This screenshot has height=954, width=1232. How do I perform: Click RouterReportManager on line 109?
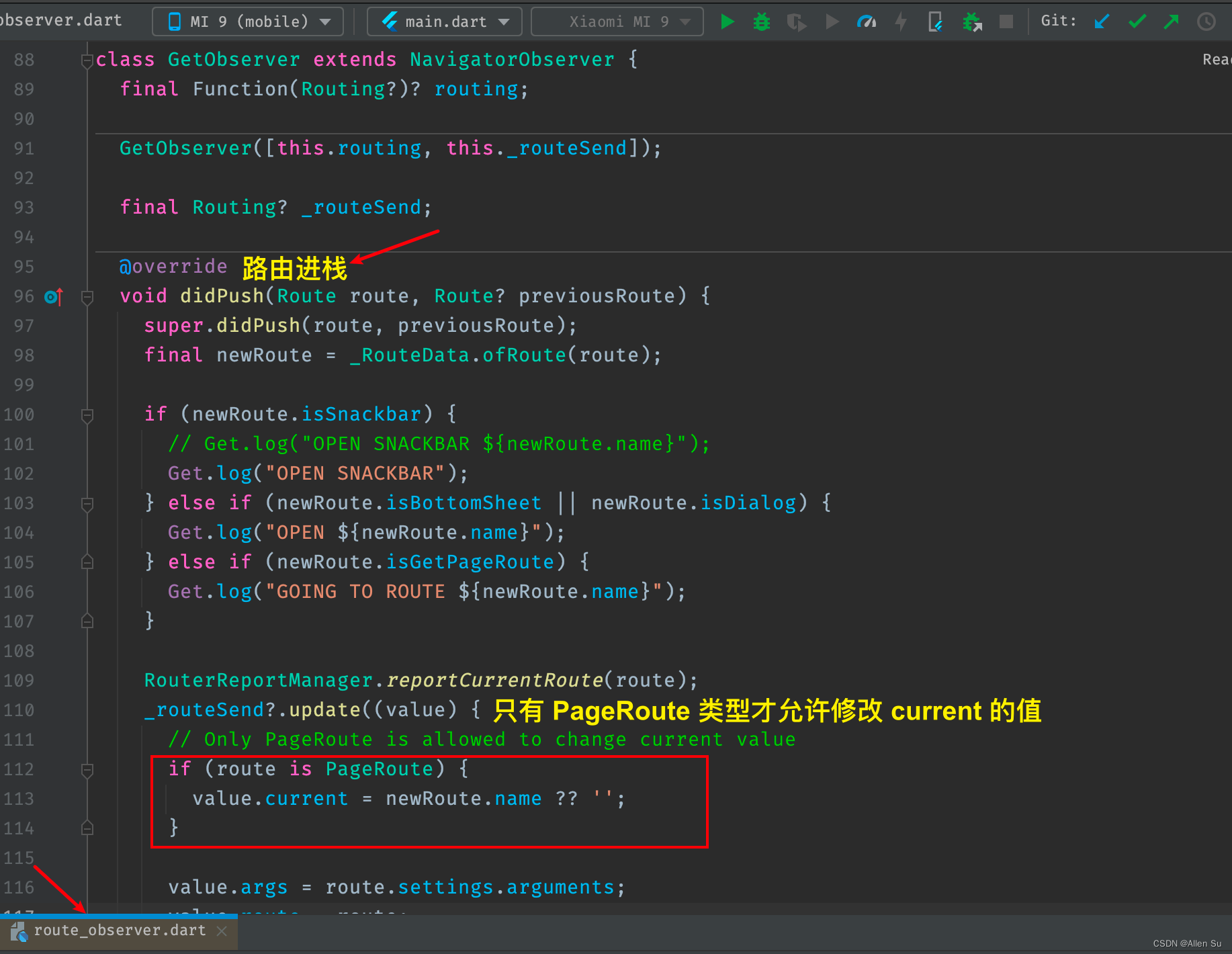[258, 681]
